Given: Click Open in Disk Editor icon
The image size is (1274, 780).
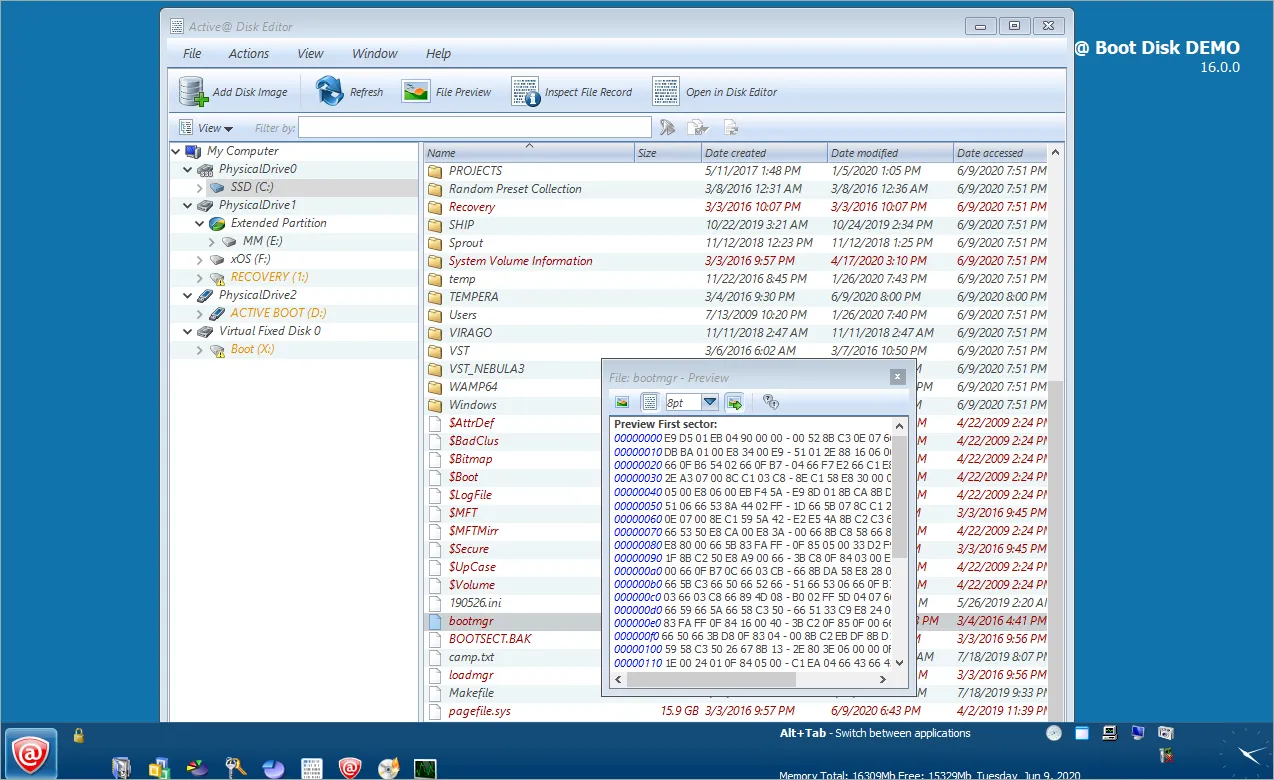Looking at the screenshot, I should pos(666,92).
